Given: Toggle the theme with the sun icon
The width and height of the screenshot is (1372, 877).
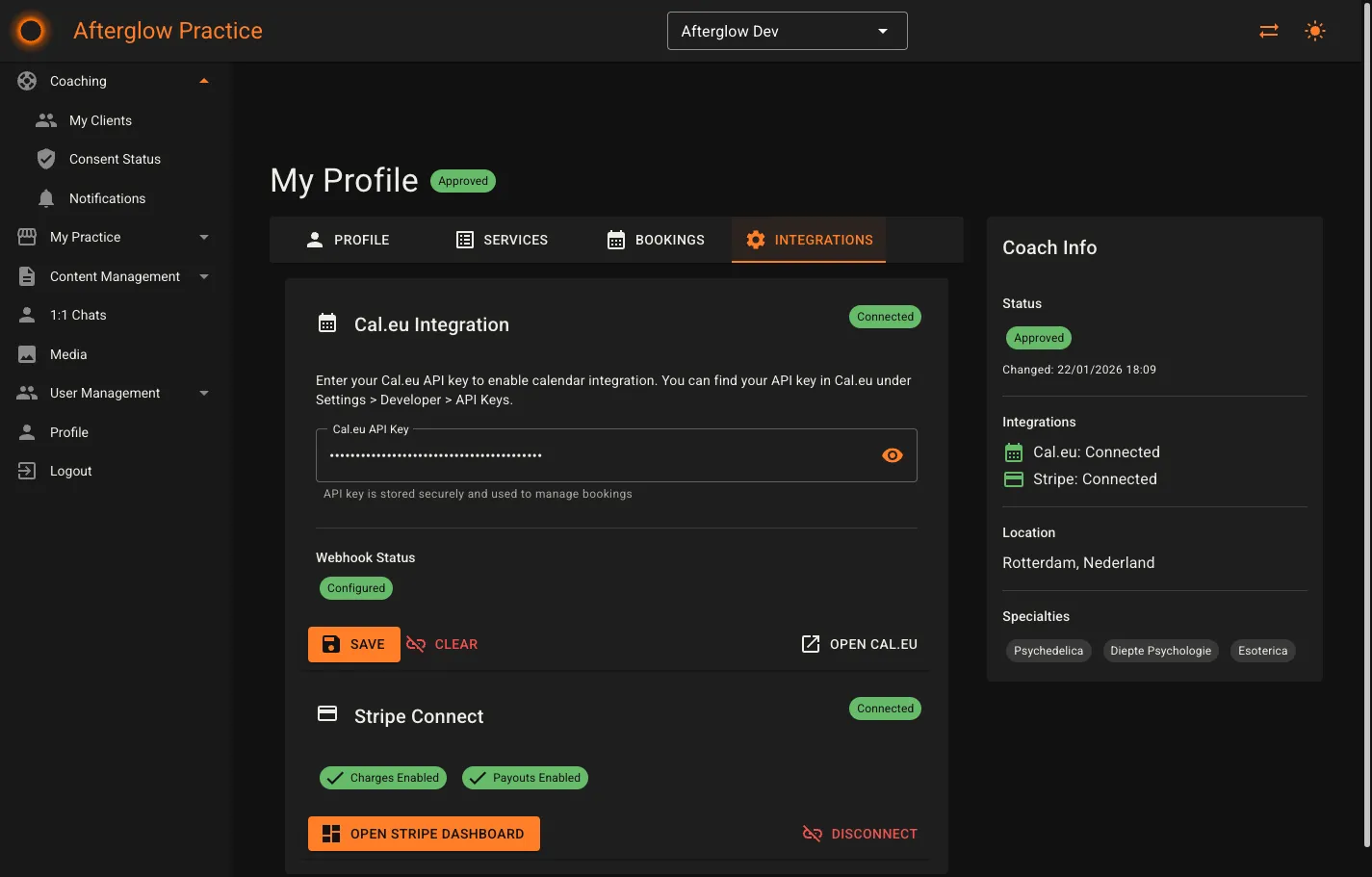Looking at the screenshot, I should coord(1314,30).
